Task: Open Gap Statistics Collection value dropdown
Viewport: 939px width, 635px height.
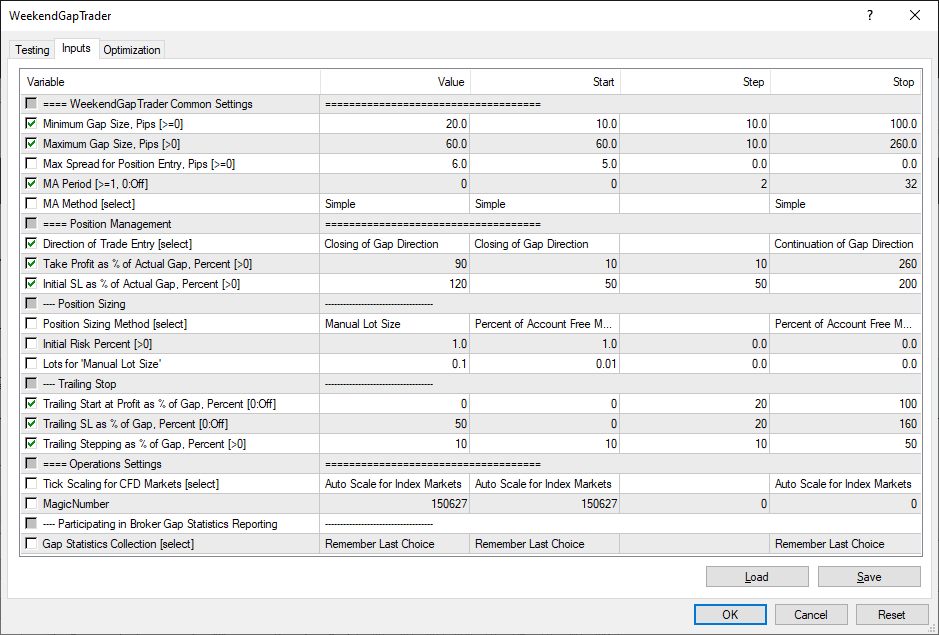Action: (395, 544)
